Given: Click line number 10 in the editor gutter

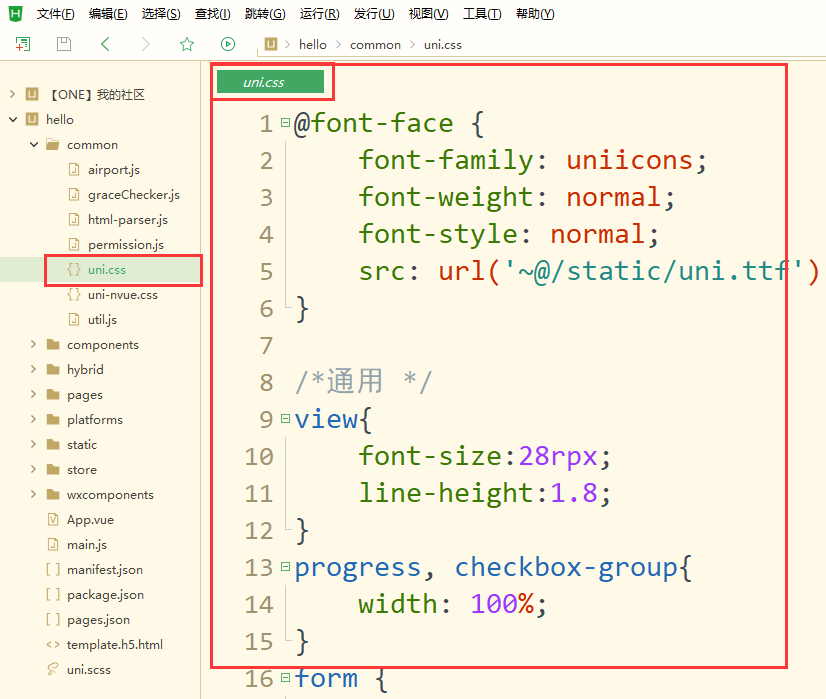Looking at the screenshot, I should (260, 456).
